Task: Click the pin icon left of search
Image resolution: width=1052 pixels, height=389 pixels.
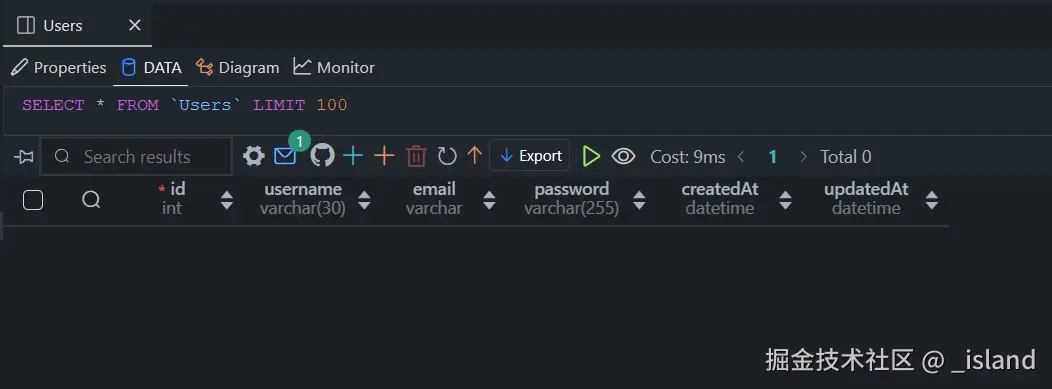Action: (x=23, y=157)
